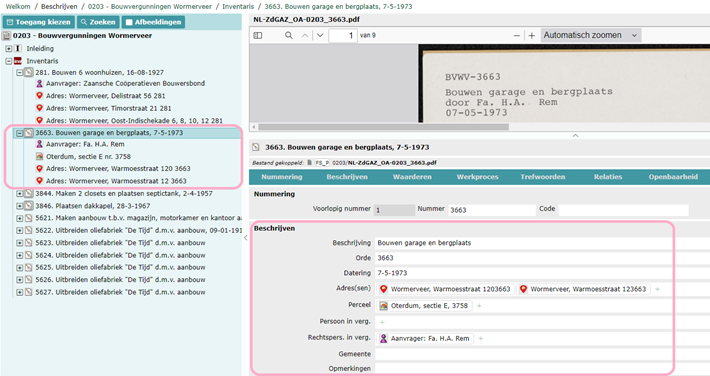Add a Perceel with plus icon
This screenshot has width=710, height=376.
[479, 306]
